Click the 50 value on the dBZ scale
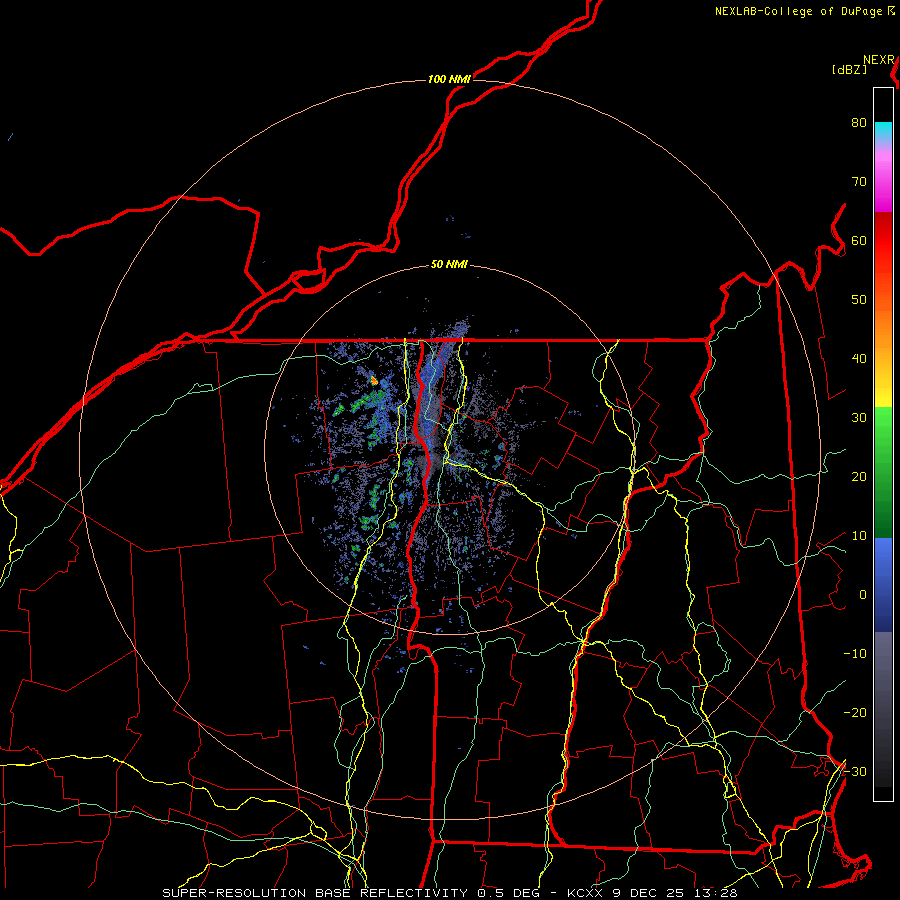900x900 pixels. 859,300
